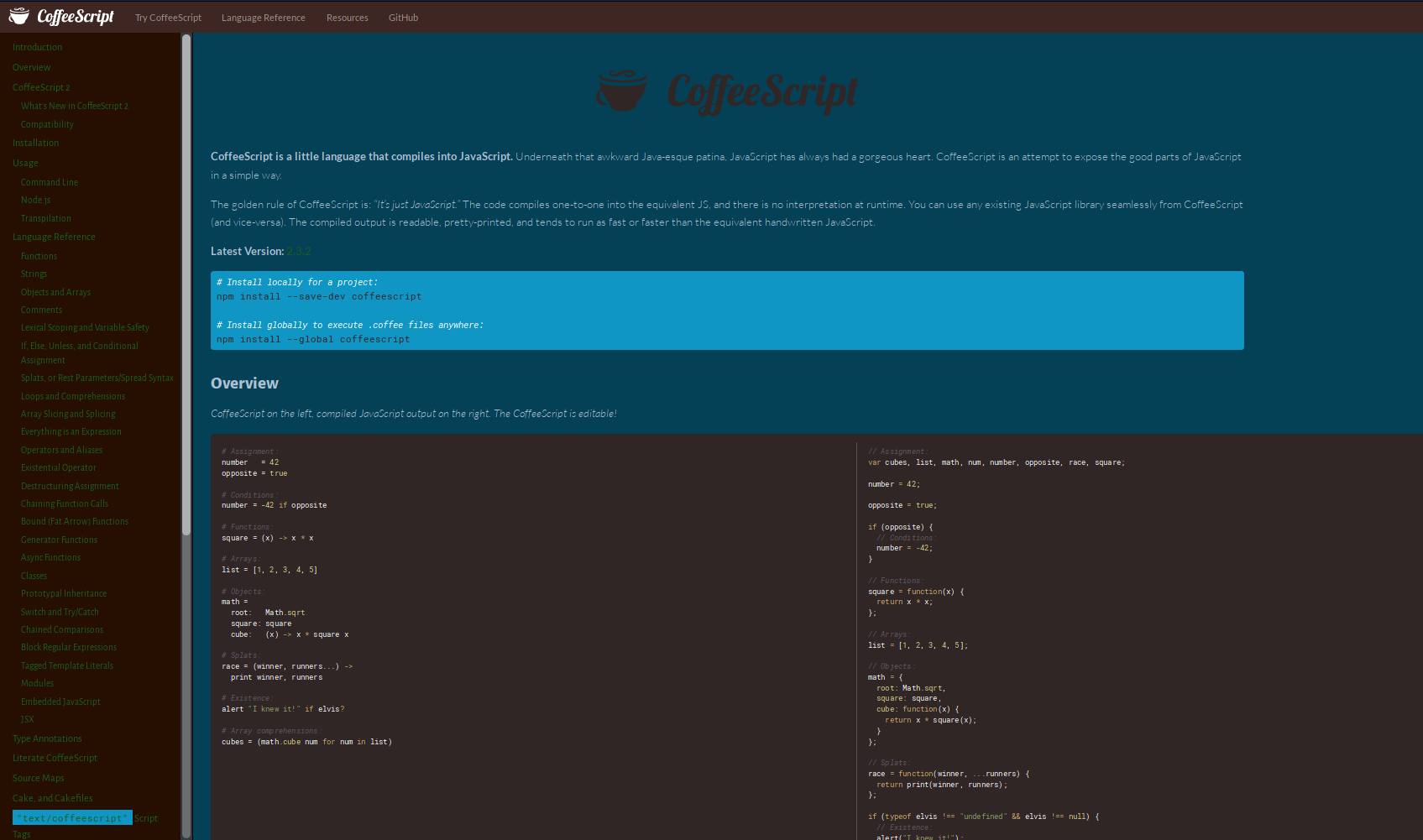The image size is (1423, 840).
Task: Go to Bound (Fat Arrow) Functions
Action: (x=75, y=521)
